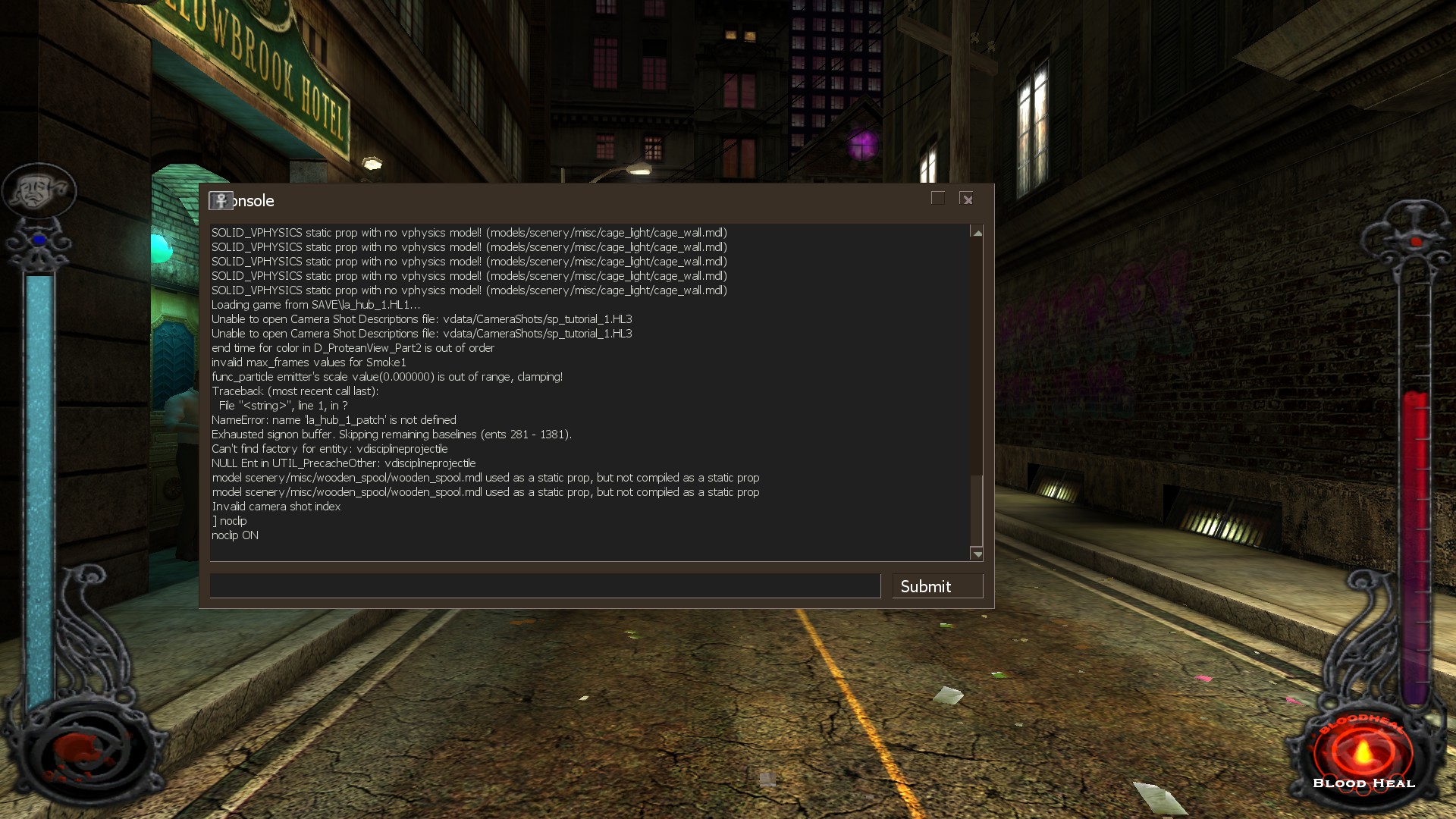Screen dimensions: 1456x819
Task: Focus the console command input field
Action: pos(544,586)
